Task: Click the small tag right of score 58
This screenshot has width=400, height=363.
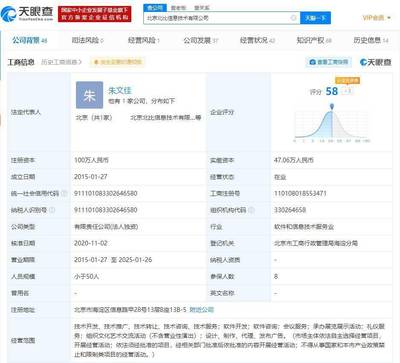Action: (347, 91)
